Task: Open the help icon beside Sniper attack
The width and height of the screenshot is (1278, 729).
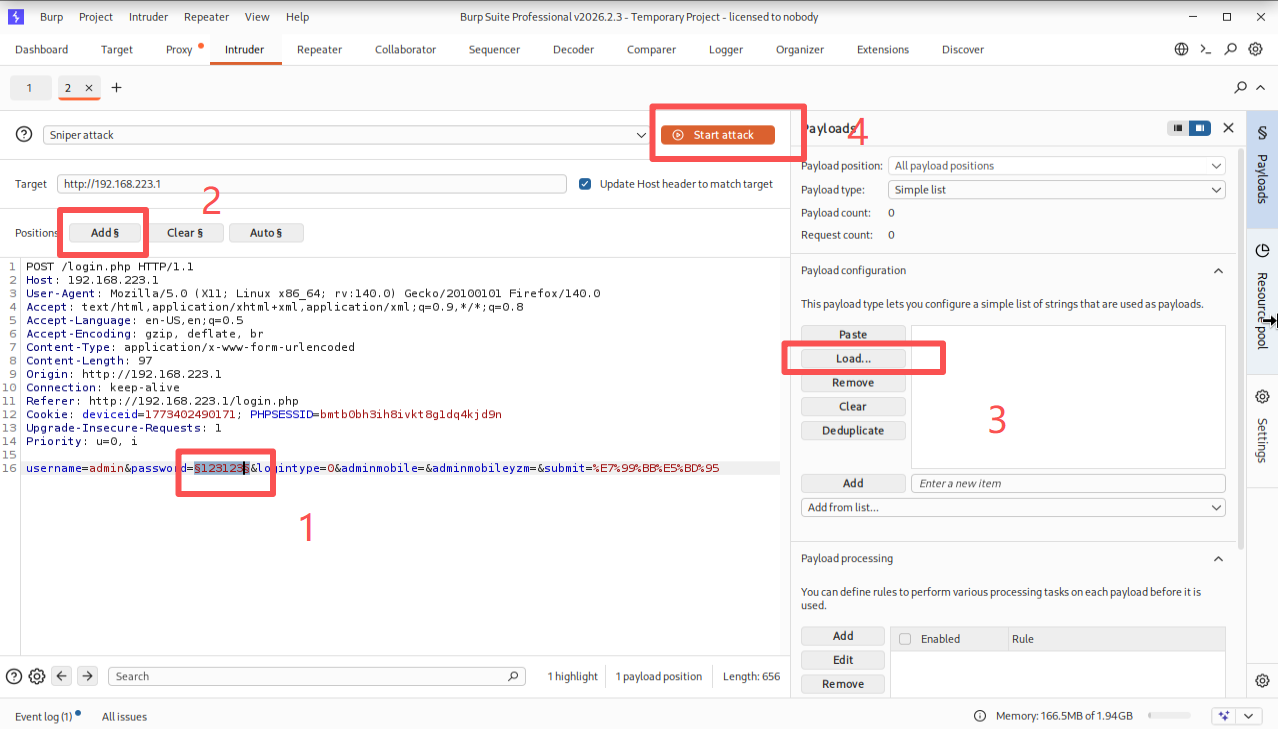Action: [x=24, y=135]
